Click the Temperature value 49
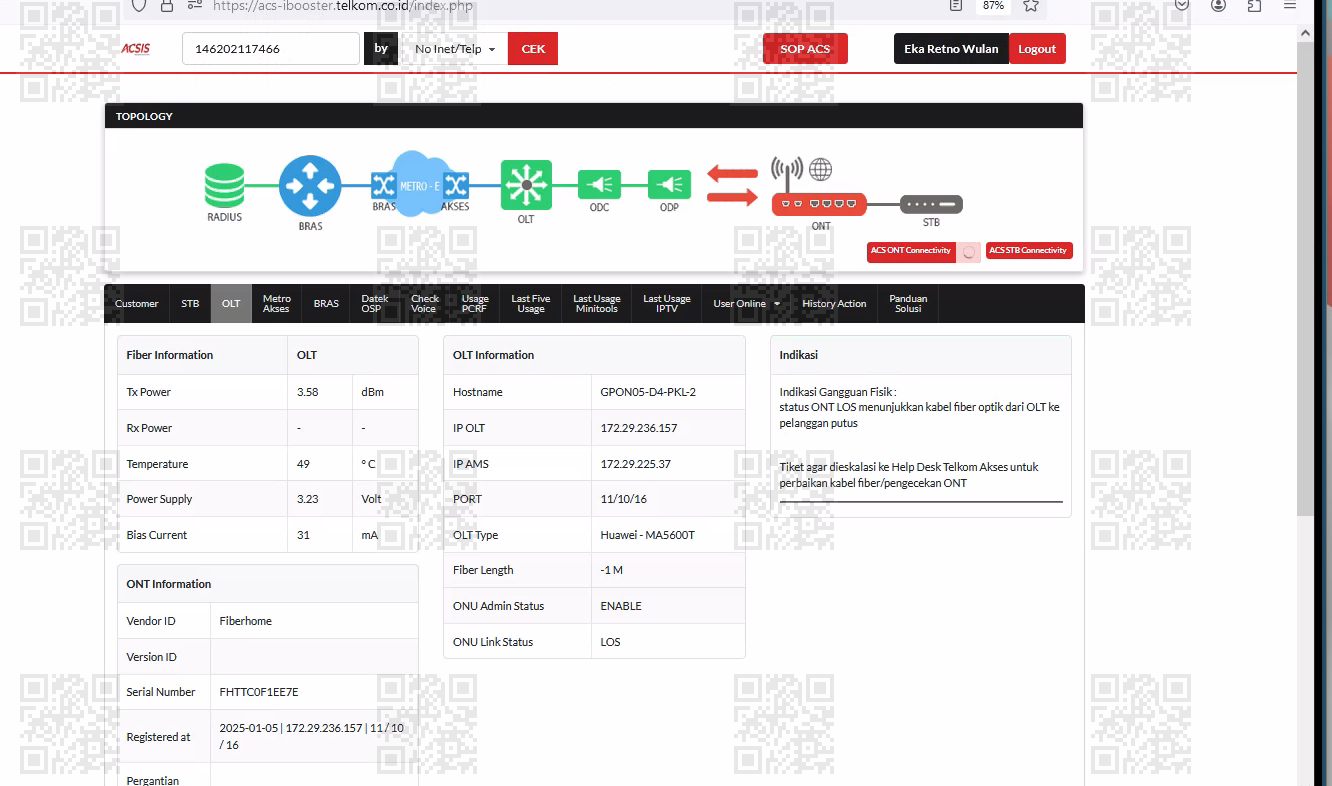This screenshot has width=1332, height=786. click(303, 464)
